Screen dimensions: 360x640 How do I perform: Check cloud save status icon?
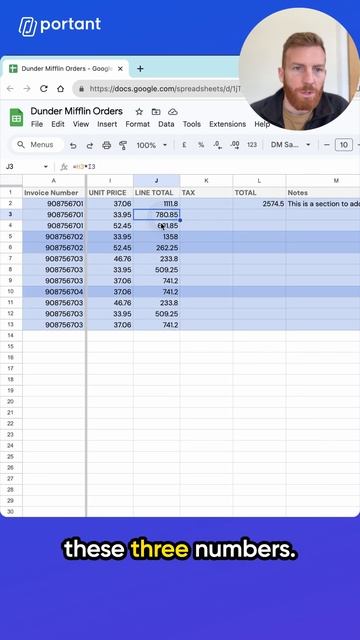[x=173, y=111]
